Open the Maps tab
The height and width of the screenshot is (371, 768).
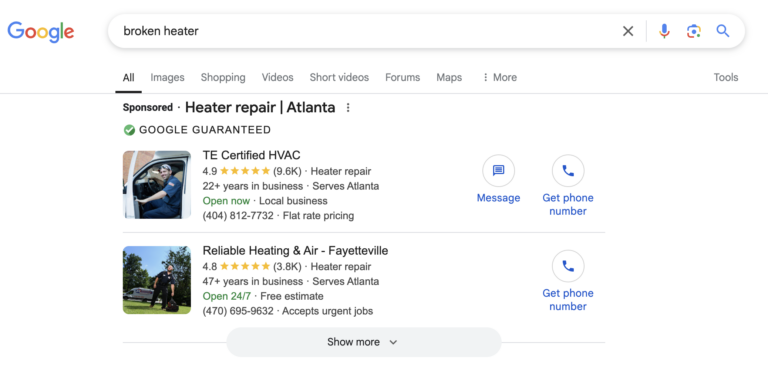[x=449, y=77]
